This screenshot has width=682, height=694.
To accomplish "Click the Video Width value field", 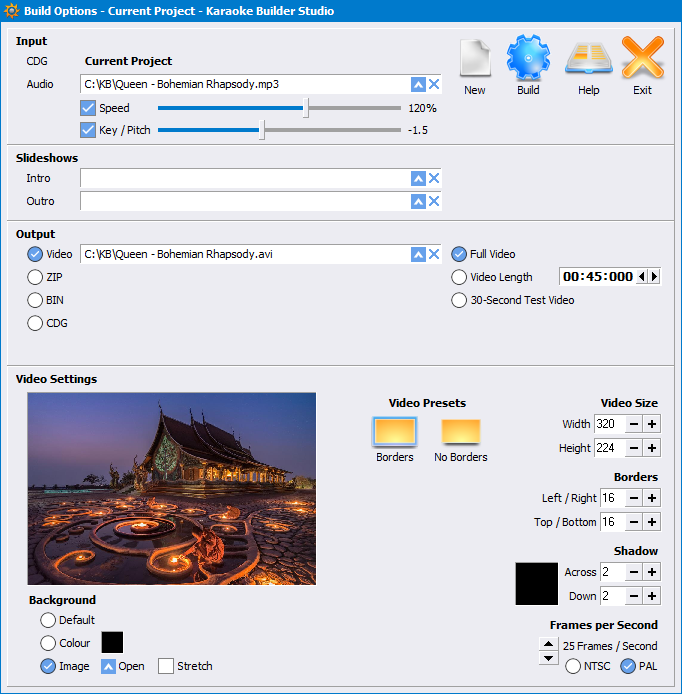I will (609, 424).
